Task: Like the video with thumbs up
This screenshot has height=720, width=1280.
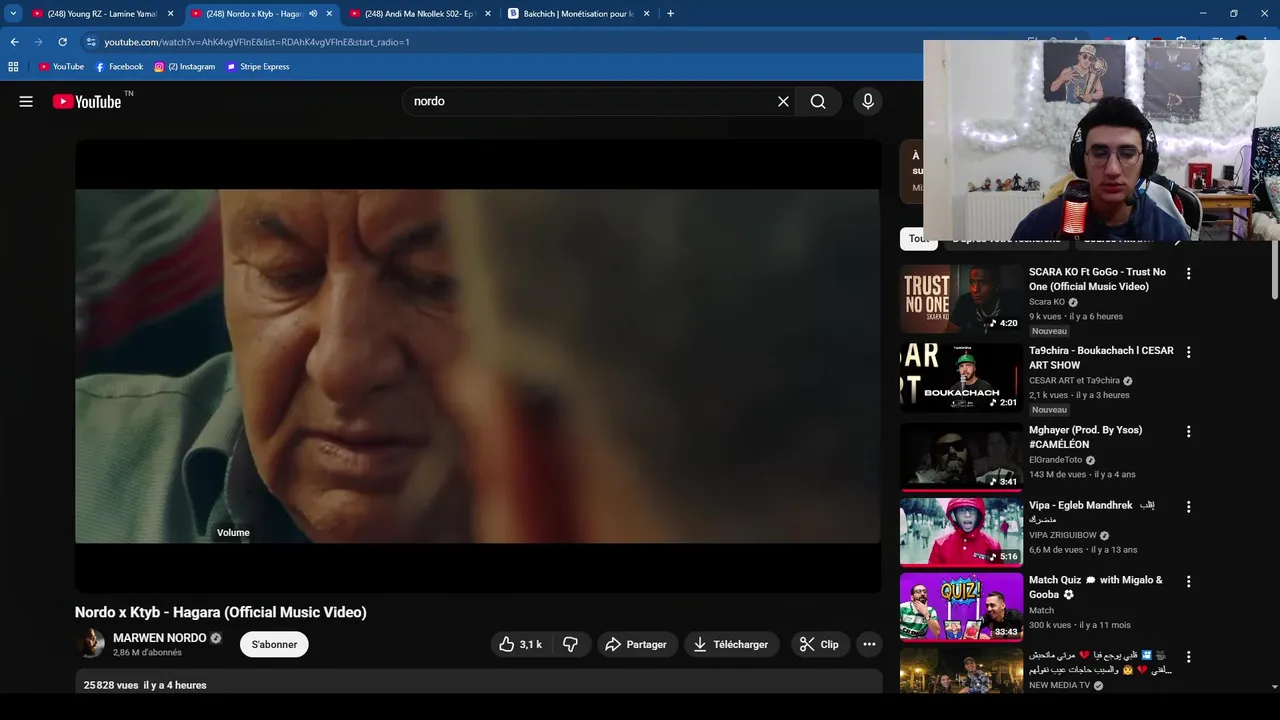Action: (521, 645)
